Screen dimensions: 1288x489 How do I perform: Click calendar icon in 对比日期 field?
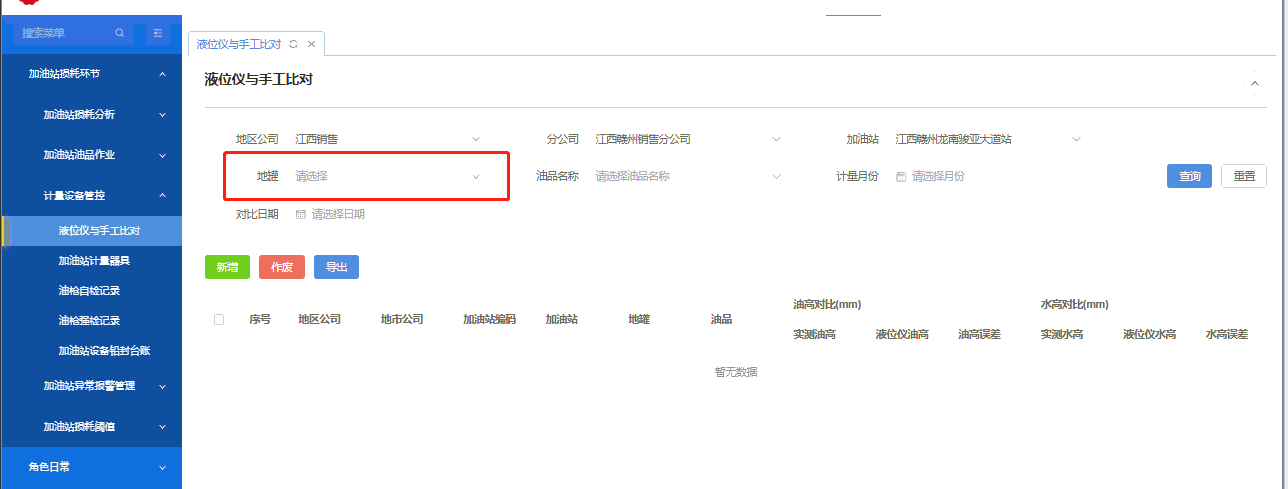coord(300,214)
